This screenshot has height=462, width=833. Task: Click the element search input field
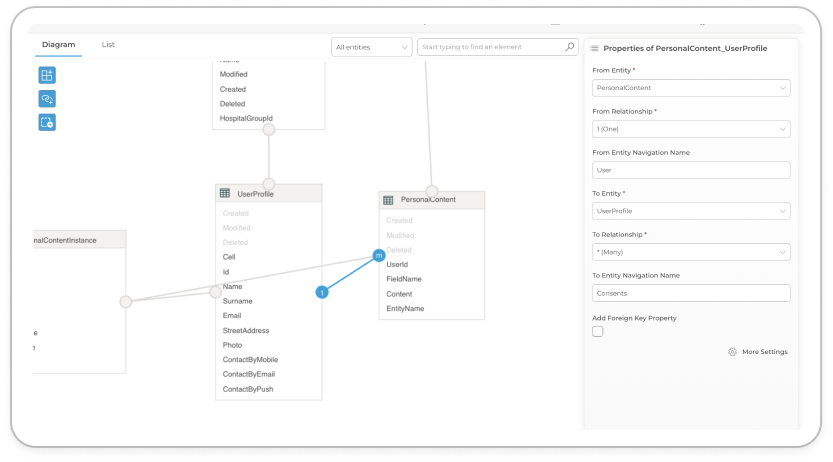point(492,47)
